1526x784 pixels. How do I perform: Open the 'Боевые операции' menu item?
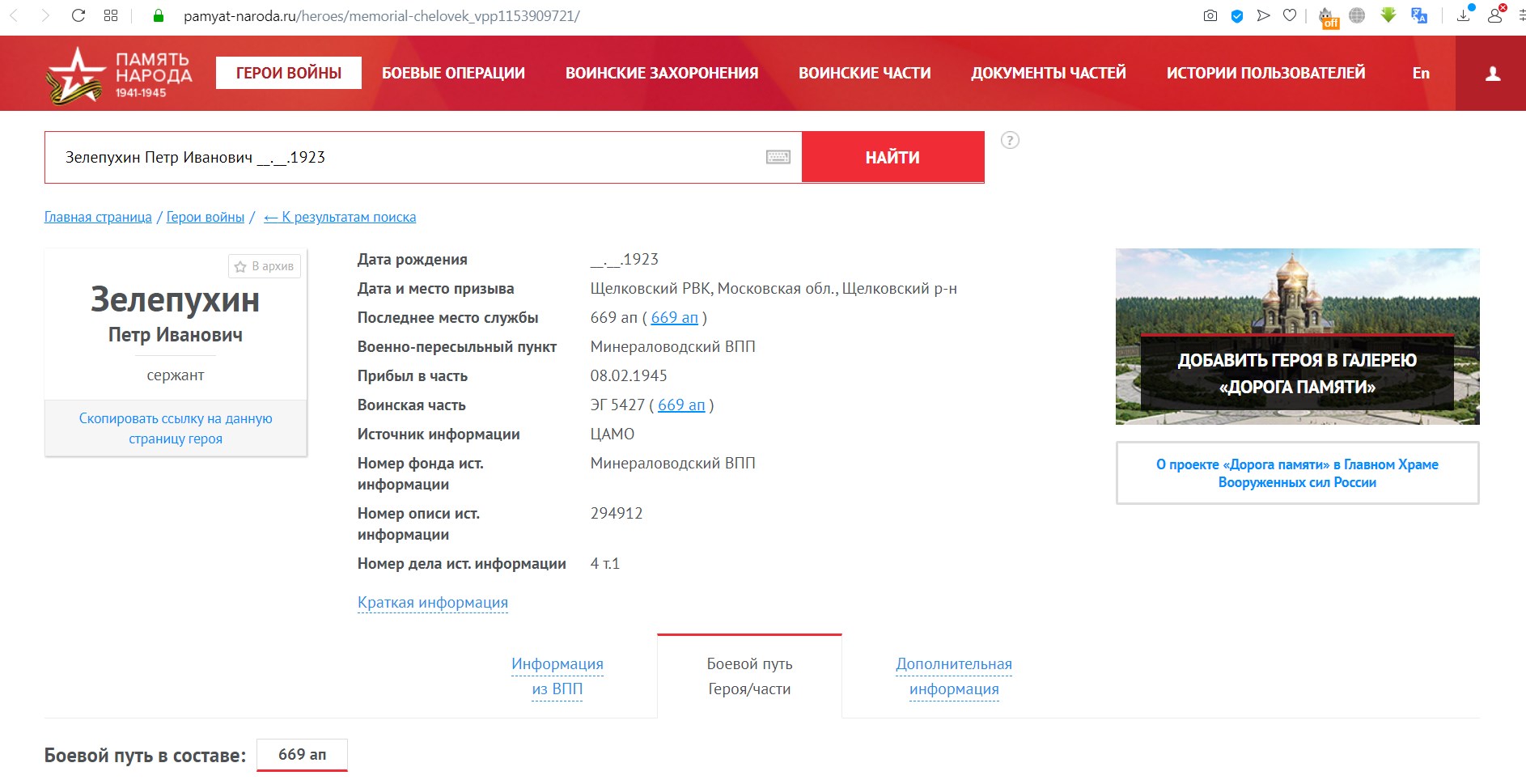click(x=453, y=73)
